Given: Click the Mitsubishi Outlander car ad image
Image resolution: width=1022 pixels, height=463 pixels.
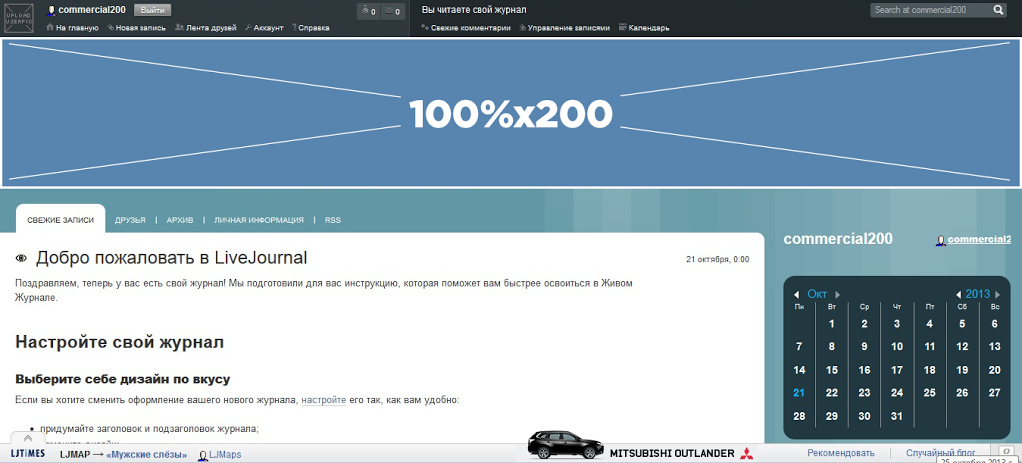Looking at the screenshot, I should (x=565, y=447).
